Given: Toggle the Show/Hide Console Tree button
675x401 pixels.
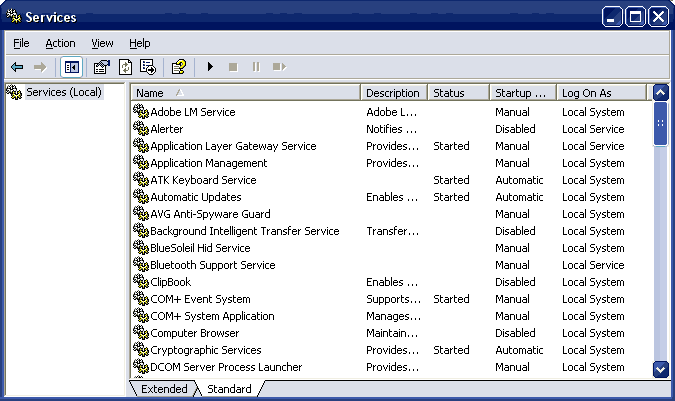Looking at the screenshot, I should 71,67.
